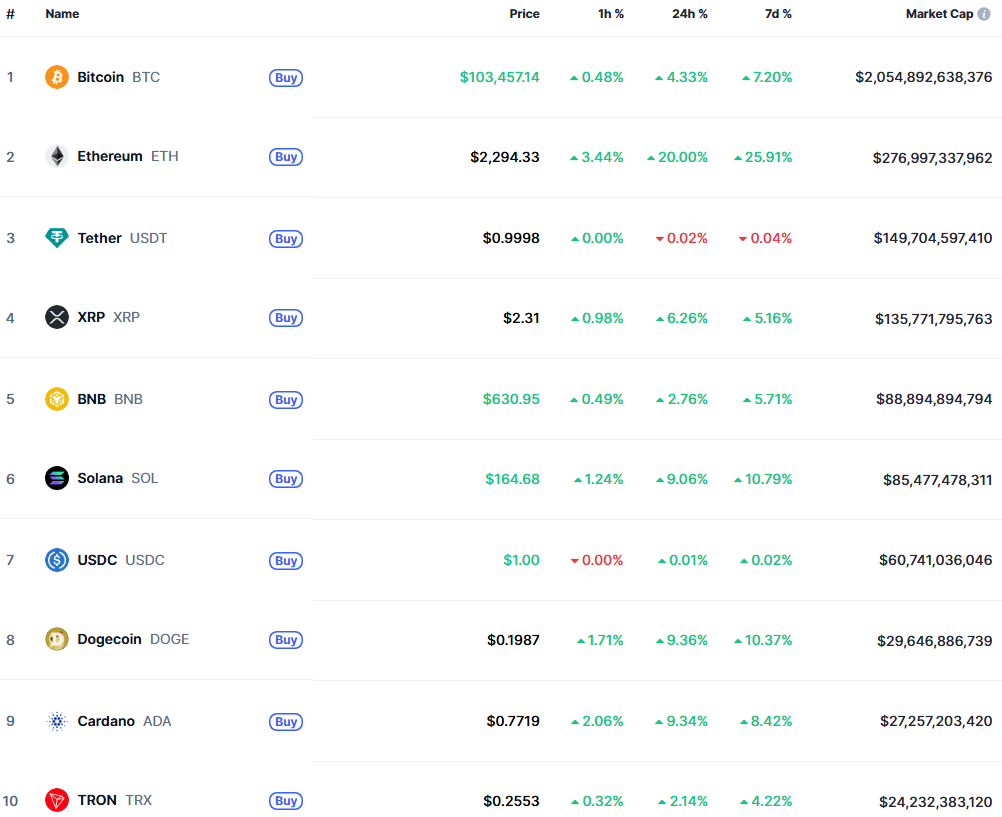The image size is (1002, 817).
Task: Click the XRP logo icon
Action: [57, 317]
